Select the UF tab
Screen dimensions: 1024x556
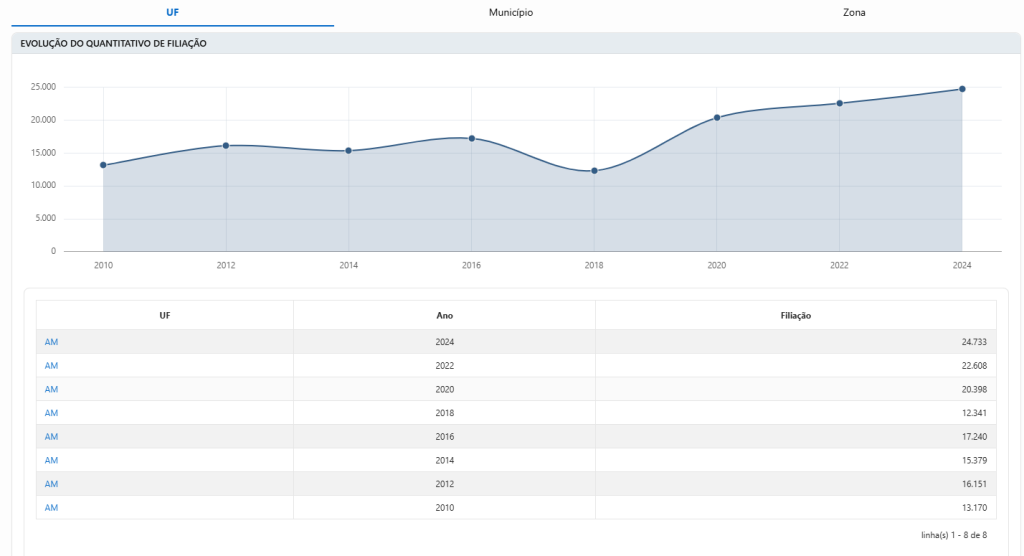172,12
